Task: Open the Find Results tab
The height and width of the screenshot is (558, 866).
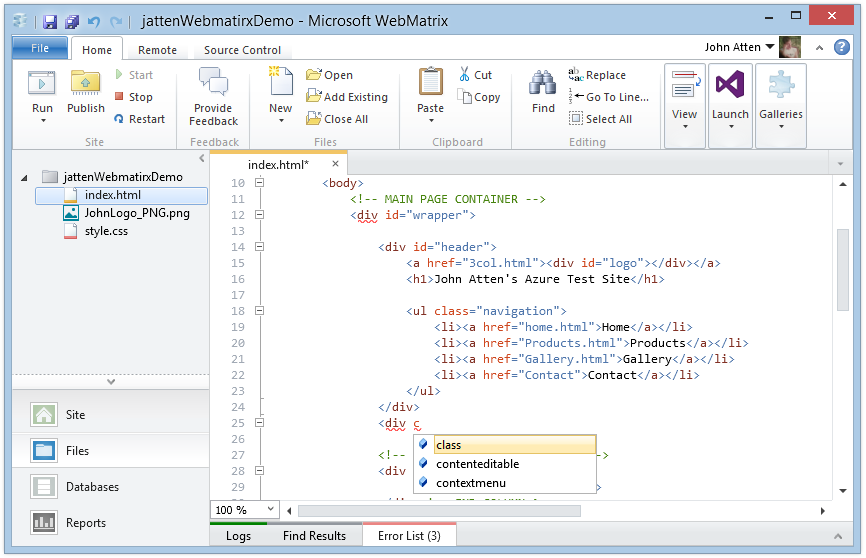Action: click(x=314, y=535)
